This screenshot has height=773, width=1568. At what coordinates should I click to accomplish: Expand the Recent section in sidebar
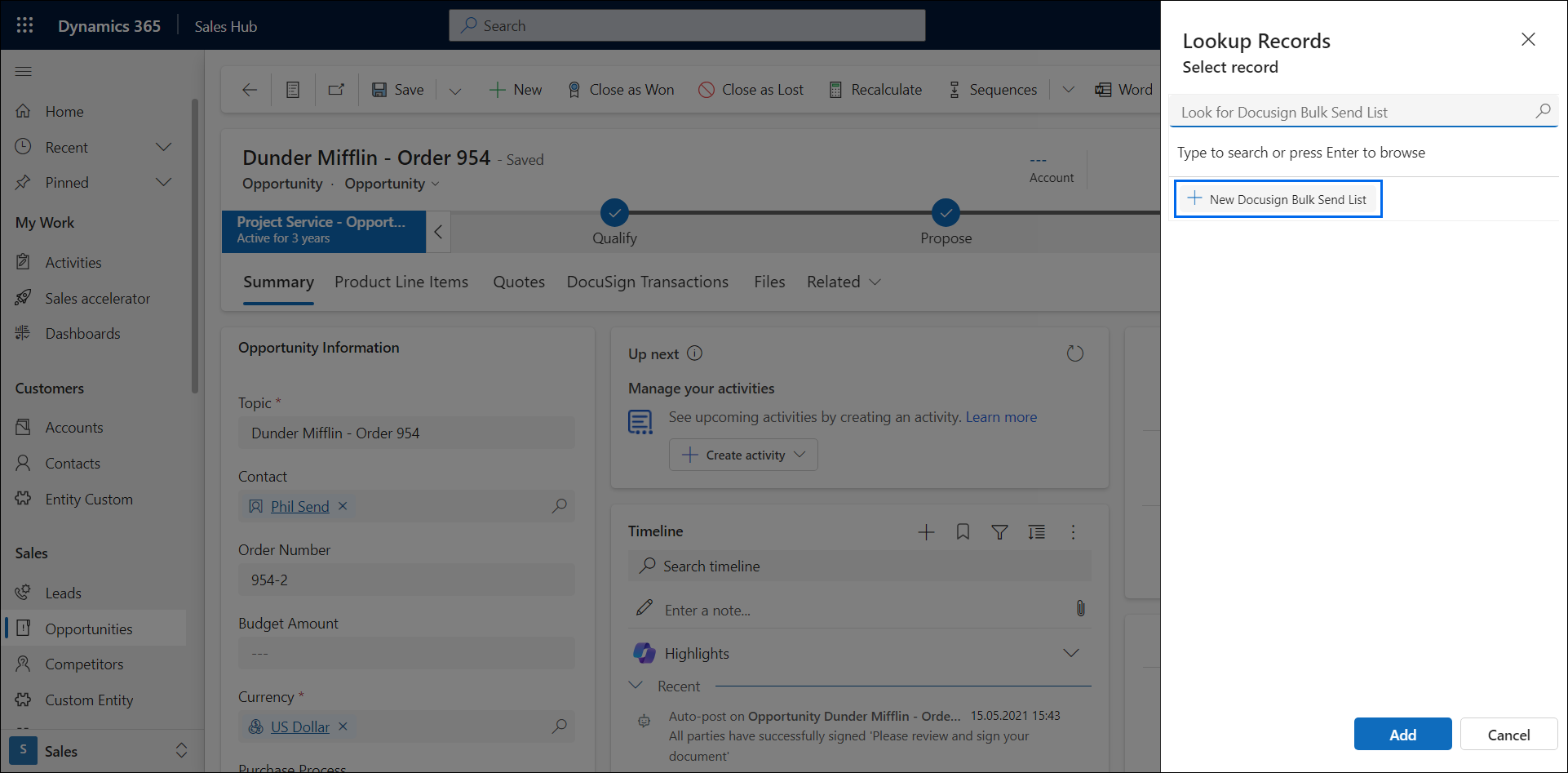(163, 147)
